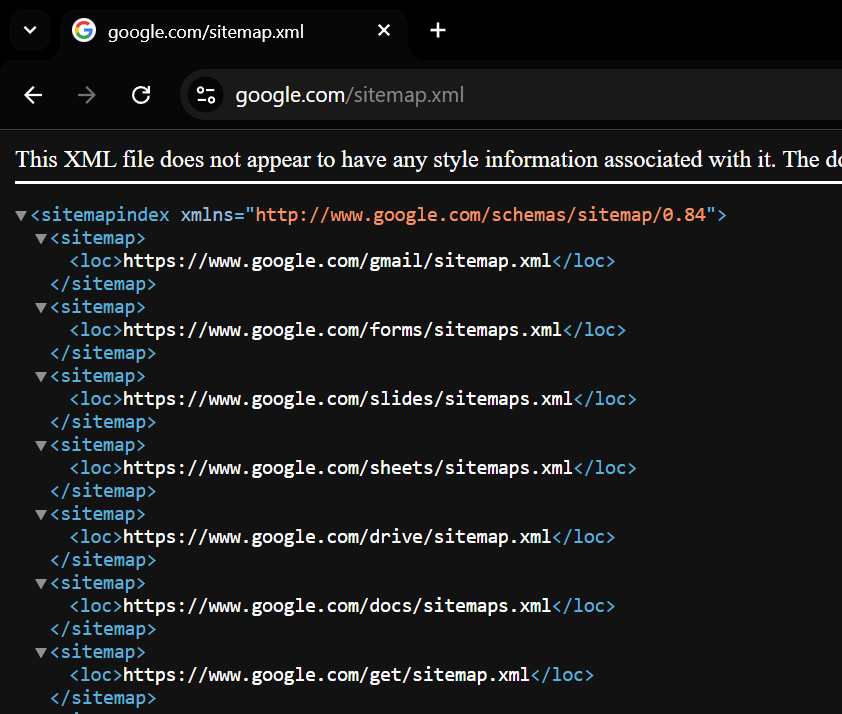View site information icon in address bar
The image size is (842, 714).
point(206,95)
